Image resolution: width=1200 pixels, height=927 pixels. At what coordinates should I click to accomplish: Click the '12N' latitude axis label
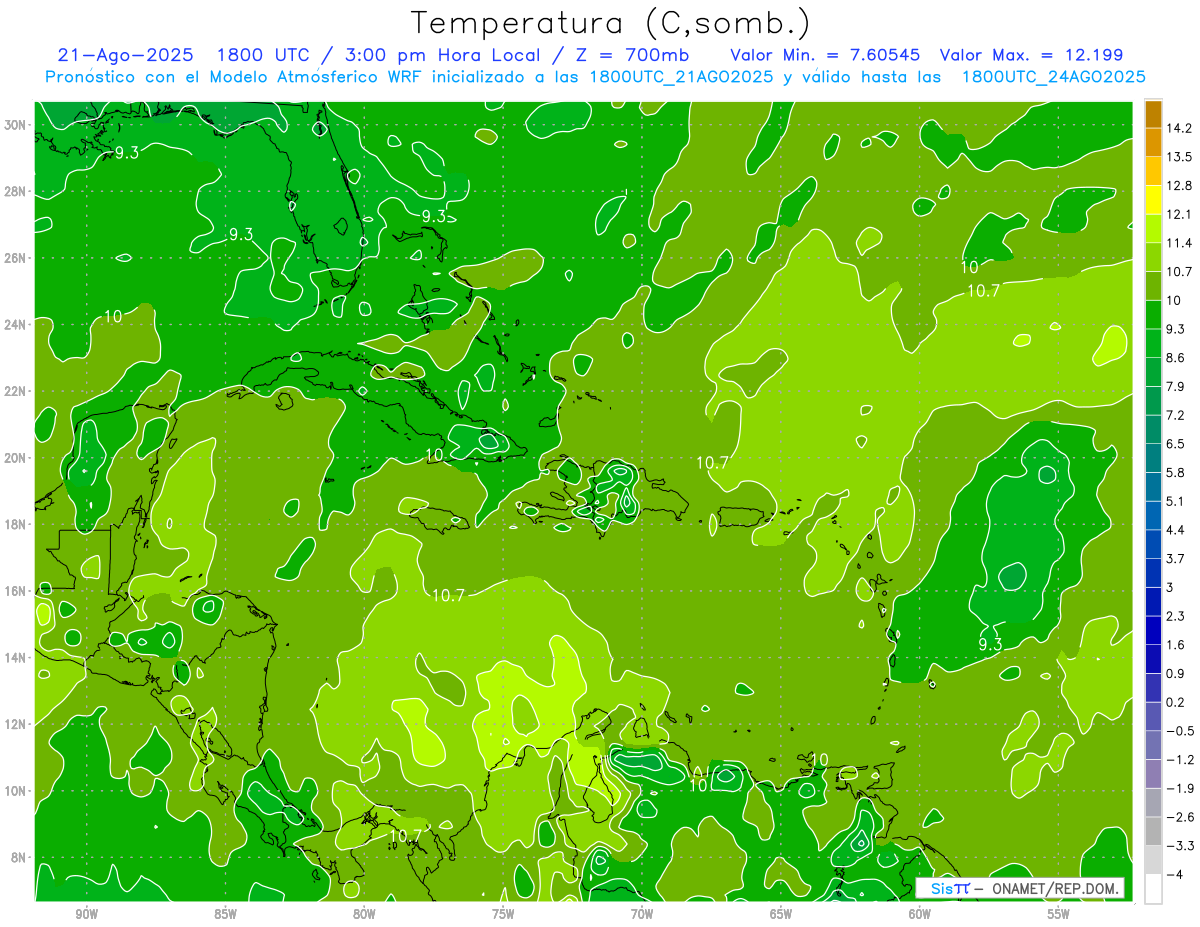pos(17,724)
